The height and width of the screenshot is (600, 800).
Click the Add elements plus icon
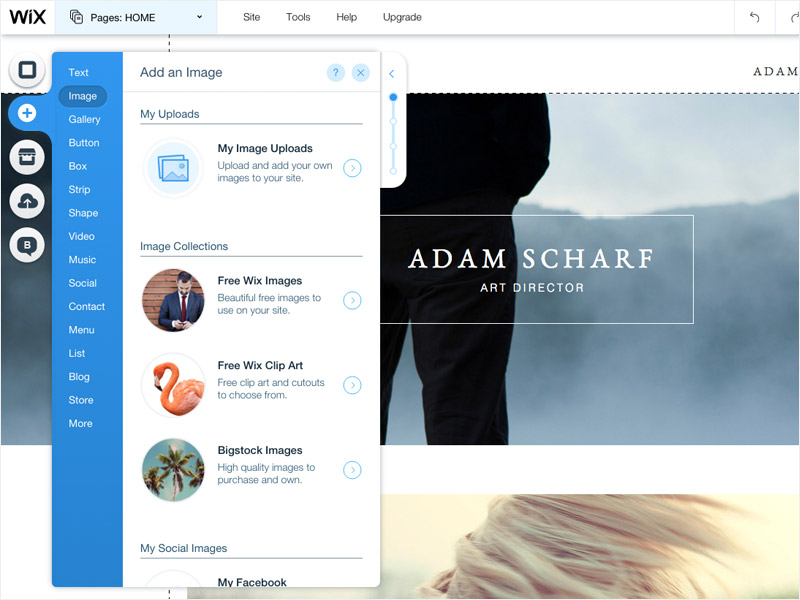28,114
